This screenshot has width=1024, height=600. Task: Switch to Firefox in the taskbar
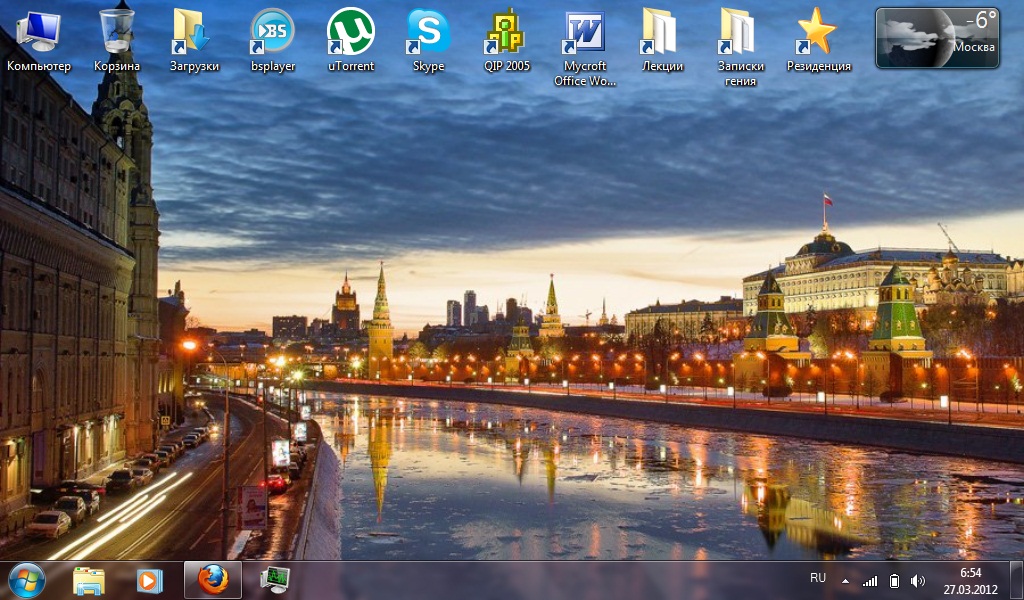click(213, 580)
